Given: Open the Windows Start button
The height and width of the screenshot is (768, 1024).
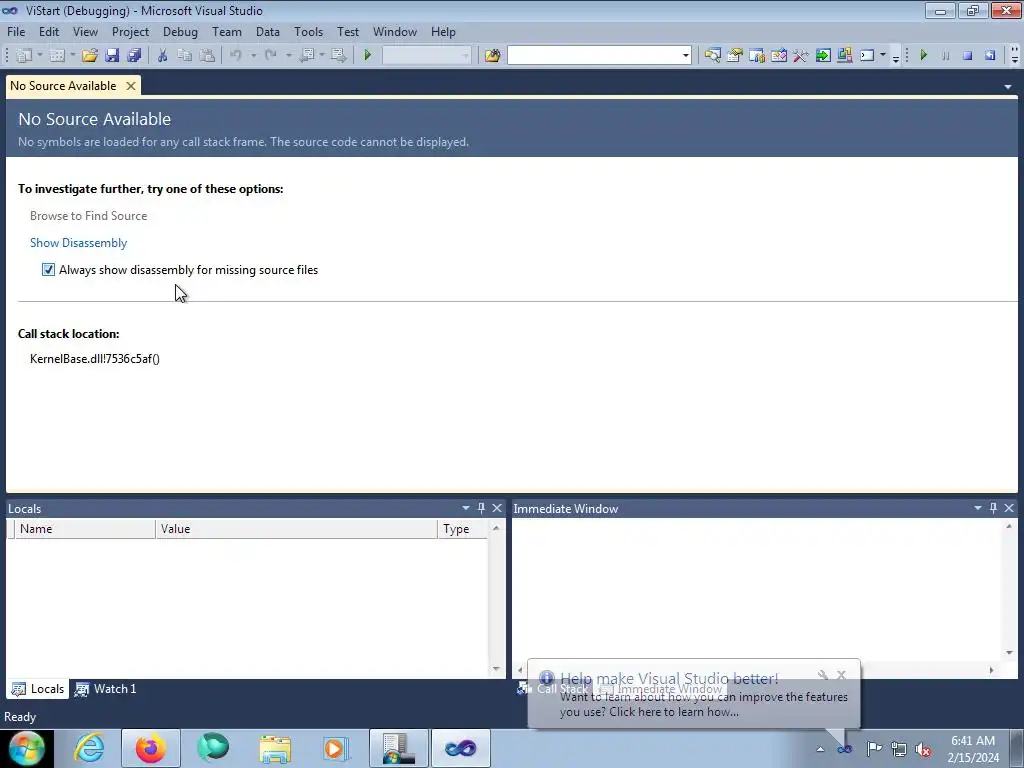Looking at the screenshot, I should (27, 748).
